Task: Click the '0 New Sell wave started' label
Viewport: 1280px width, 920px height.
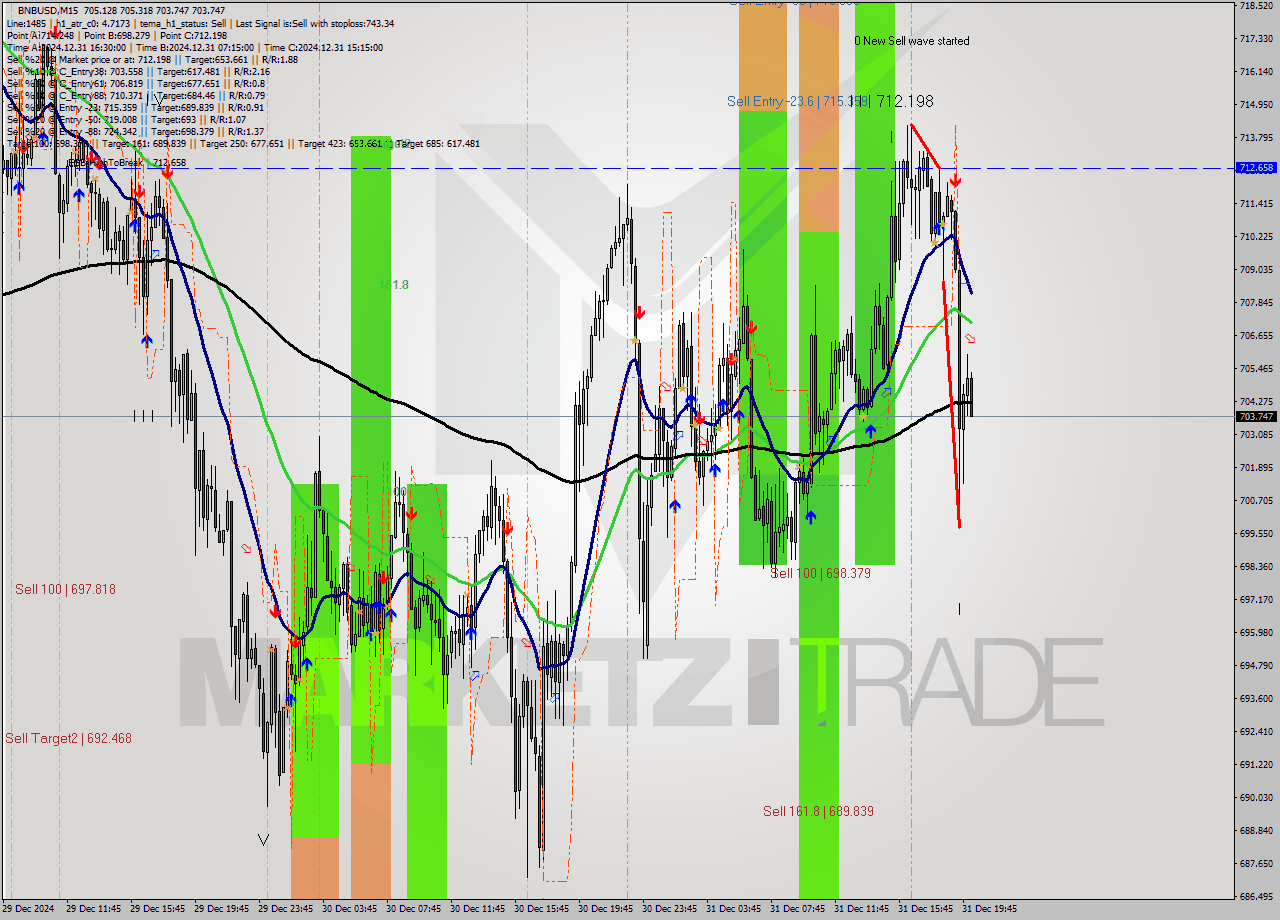Action: [911, 41]
